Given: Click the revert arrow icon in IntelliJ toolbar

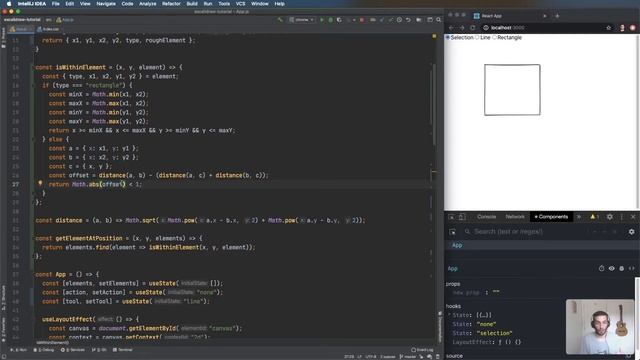Looking at the screenshot, I should [x=408, y=20].
